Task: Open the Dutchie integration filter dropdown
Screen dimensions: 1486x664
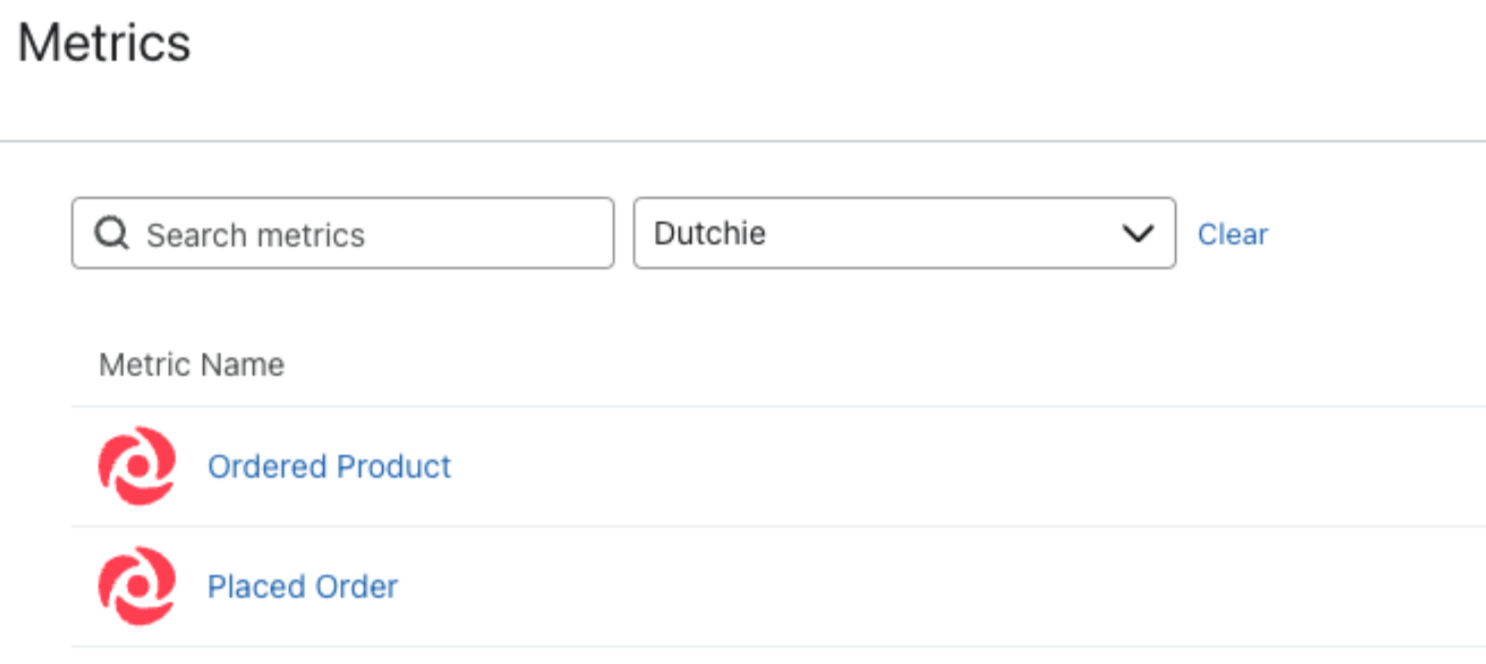Action: coord(903,233)
